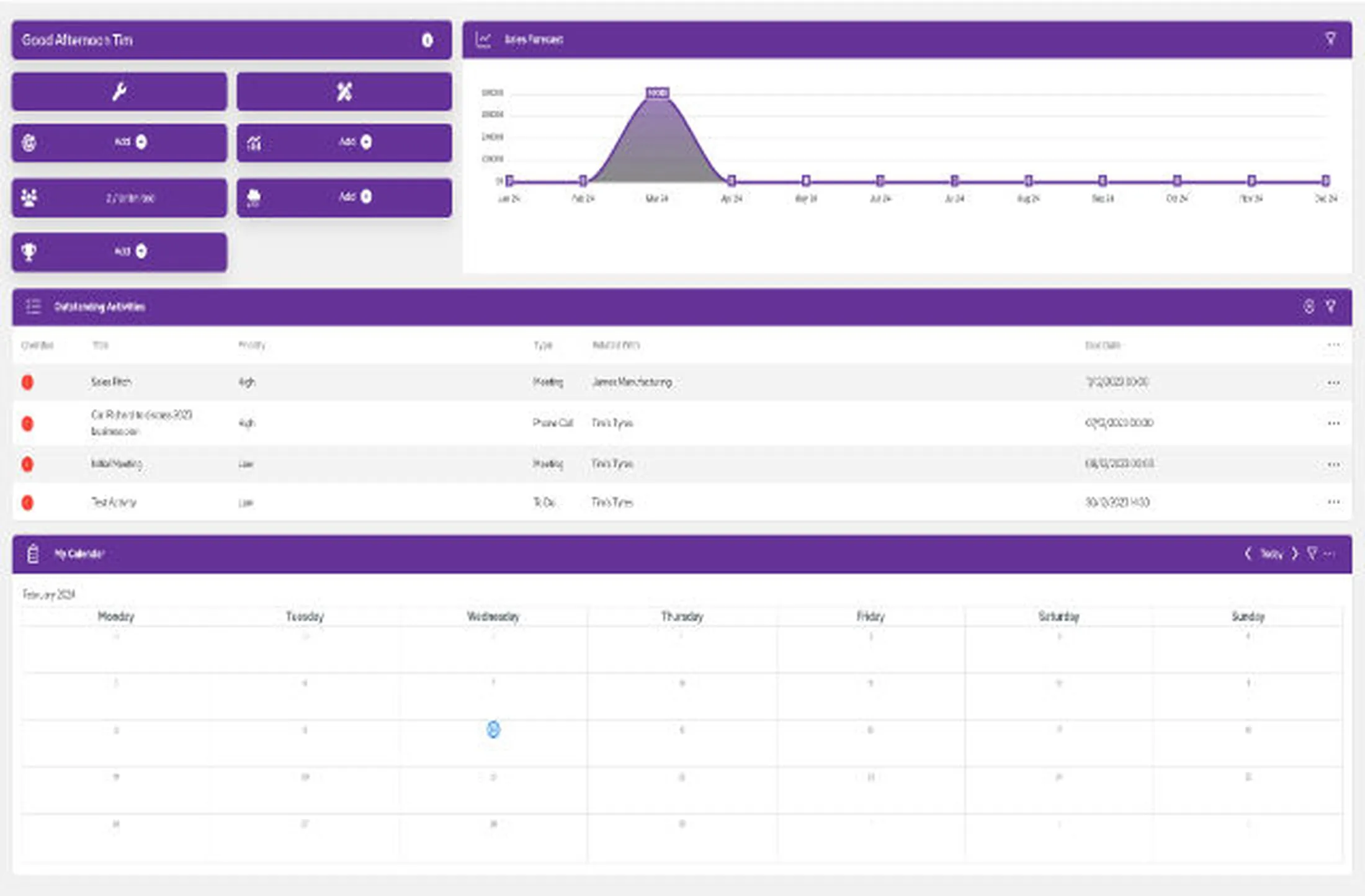Toggle the red status circle for Test Activity
The height and width of the screenshot is (896, 1365).
pos(27,503)
